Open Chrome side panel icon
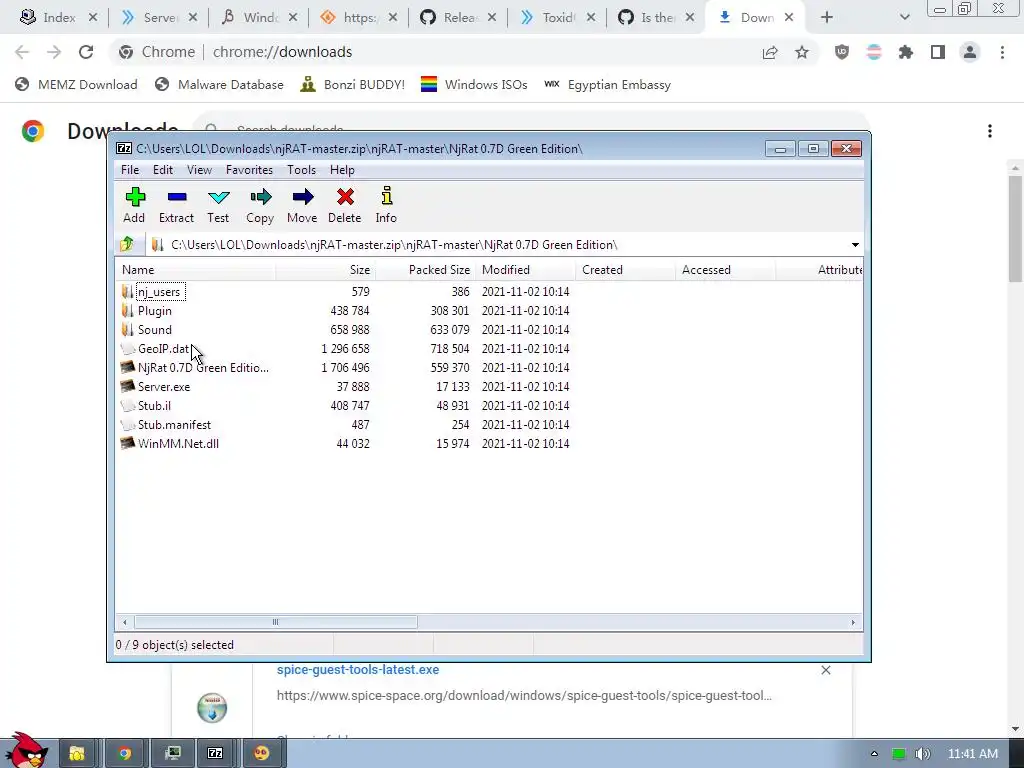1024x768 pixels. tap(938, 52)
